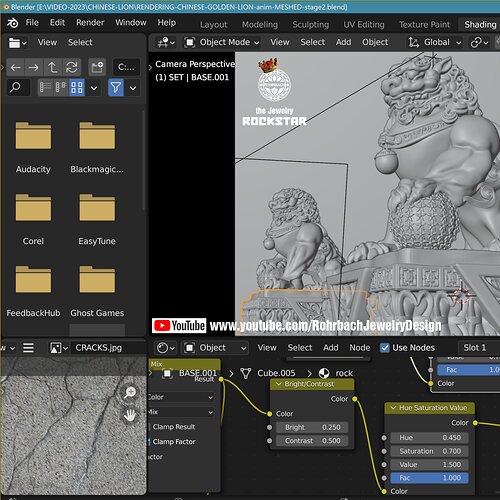Click the file browser search icon
The image size is (500, 500).
tap(15, 88)
